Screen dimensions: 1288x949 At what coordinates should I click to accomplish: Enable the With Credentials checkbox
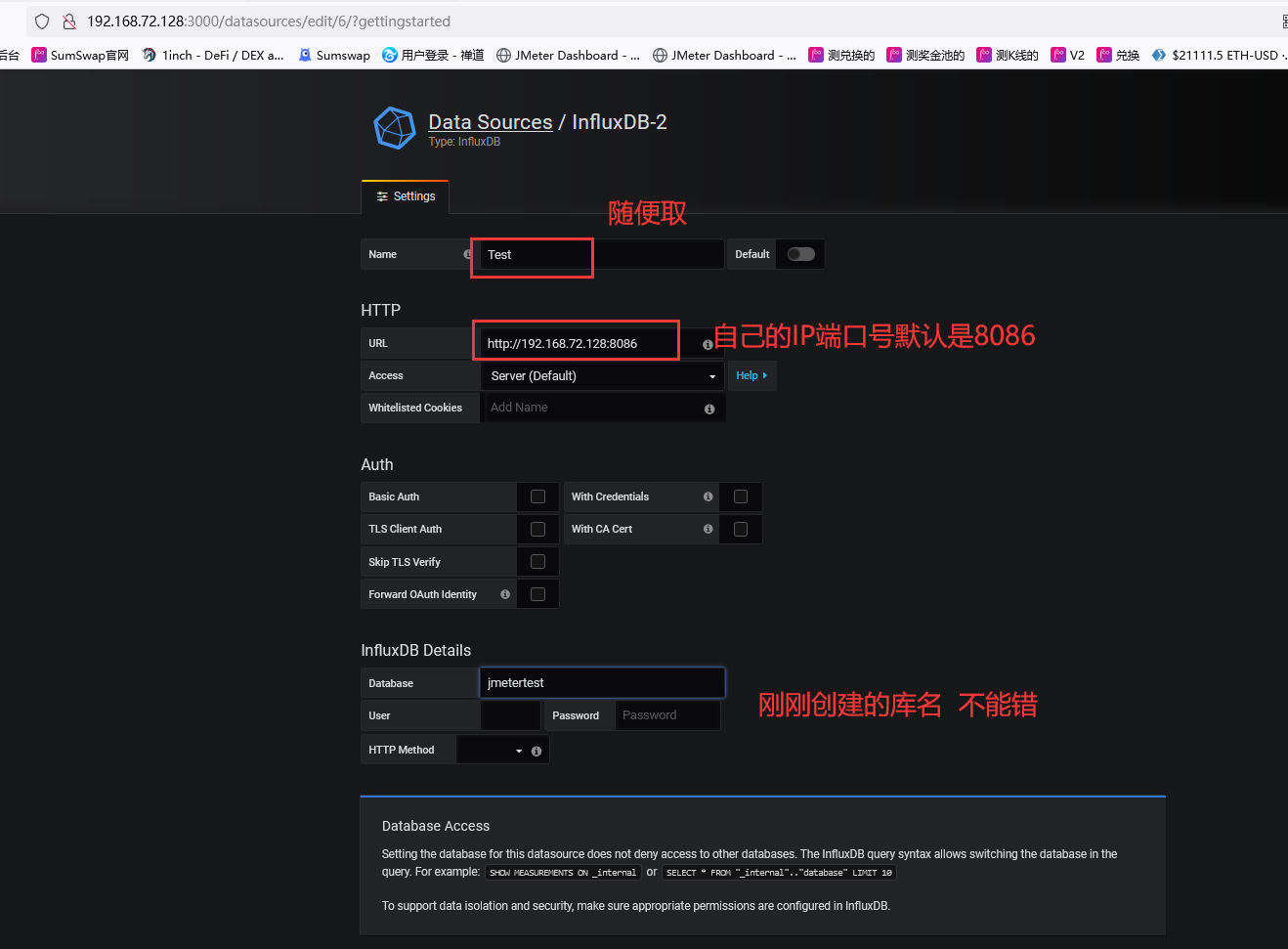coord(741,496)
